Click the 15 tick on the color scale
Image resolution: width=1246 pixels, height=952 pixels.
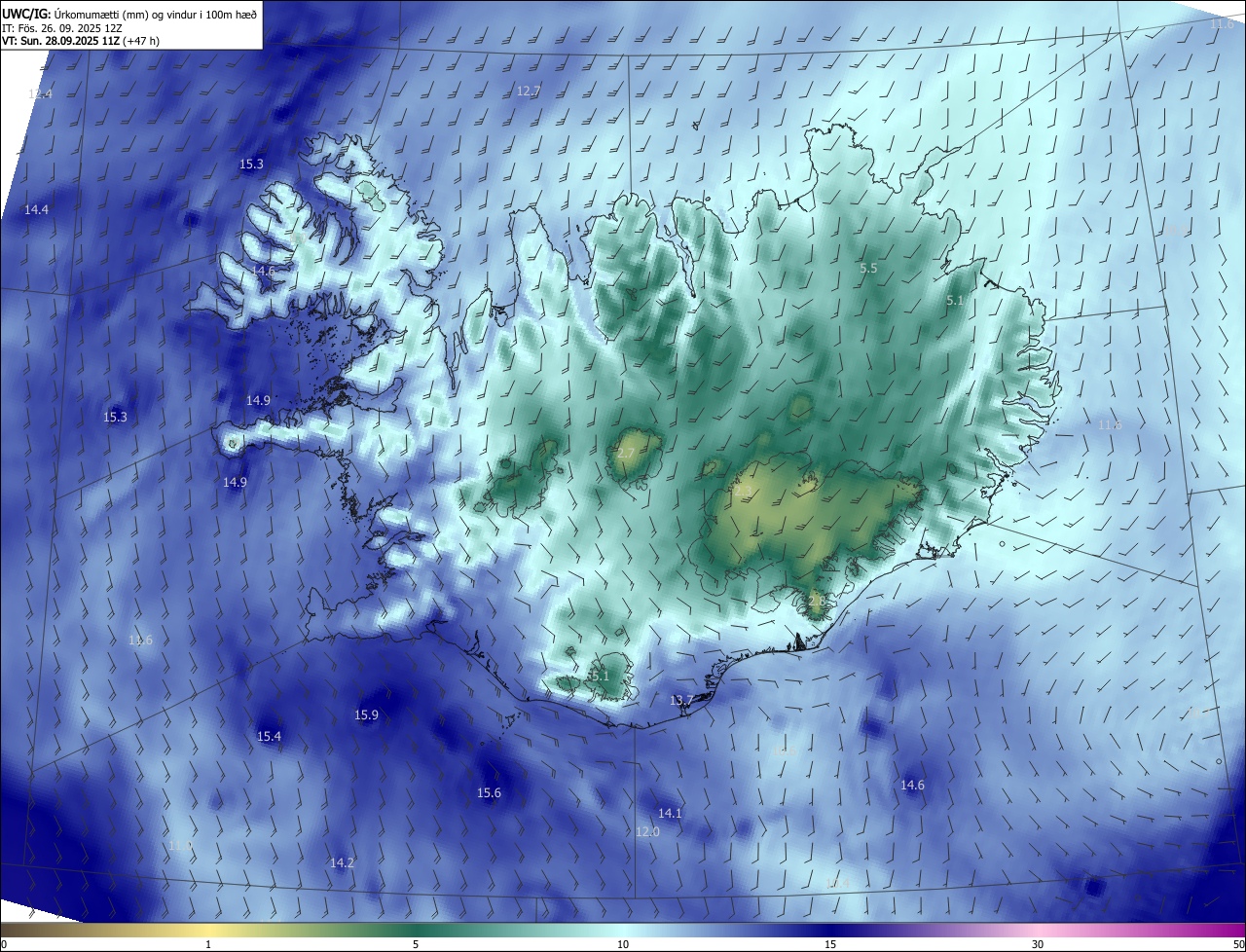(830, 944)
